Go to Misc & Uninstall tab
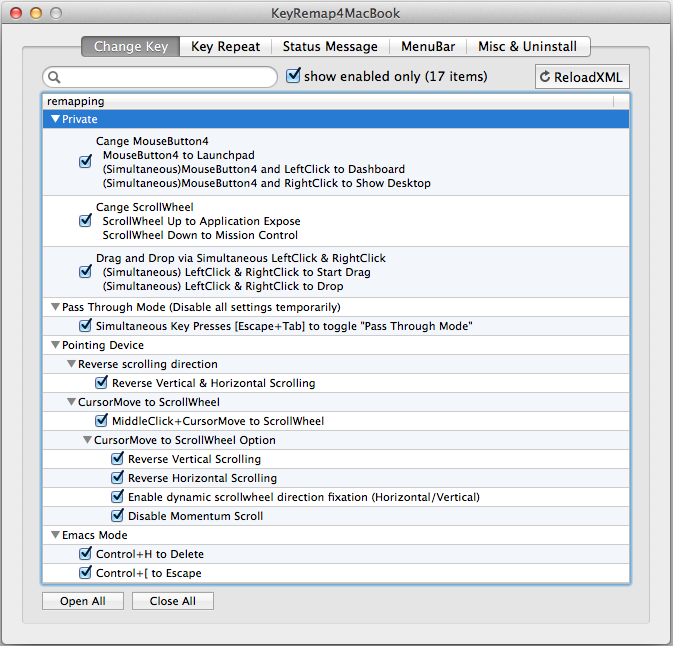Screen dimensions: 673x646 point(527,46)
